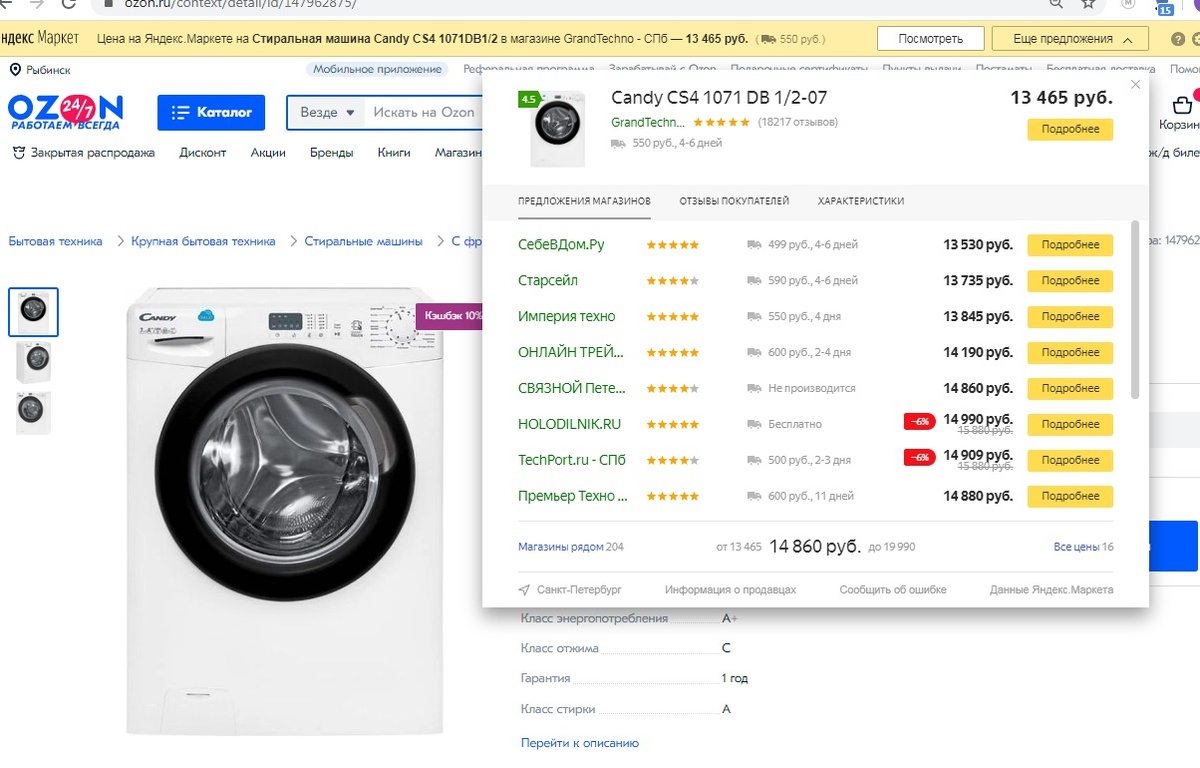Close the Yandex Market offers popup
The width and height of the screenshot is (1200, 768).
[1135, 85]
